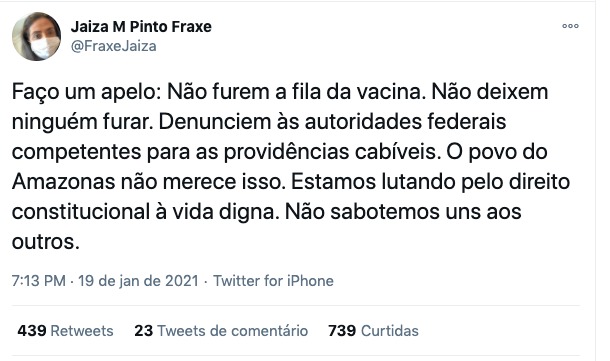
Task: View the 439 Retweets list
Action: pyautogui.click(x=65, y=331)
